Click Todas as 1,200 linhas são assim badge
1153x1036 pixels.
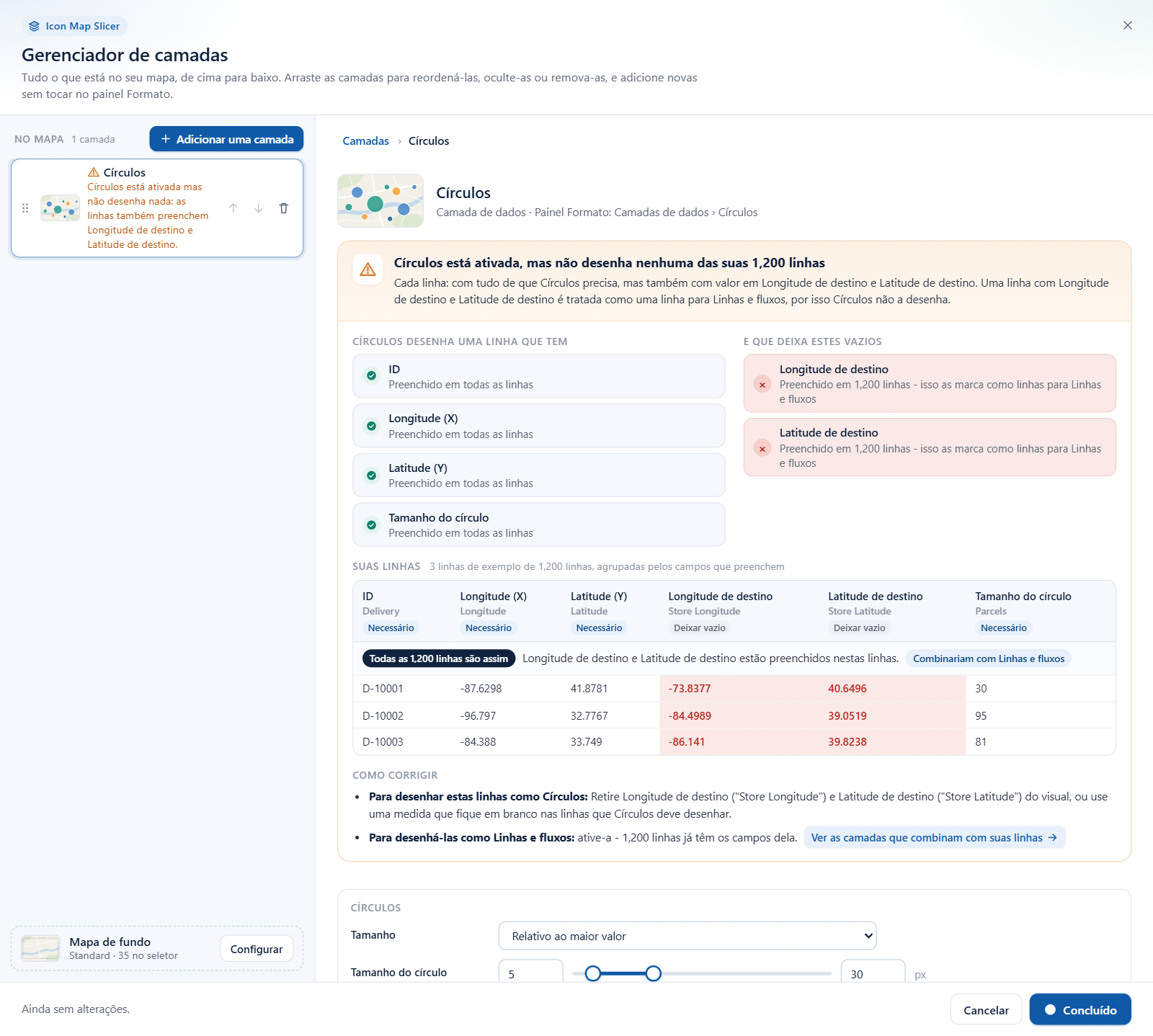[x=439, y=658]
